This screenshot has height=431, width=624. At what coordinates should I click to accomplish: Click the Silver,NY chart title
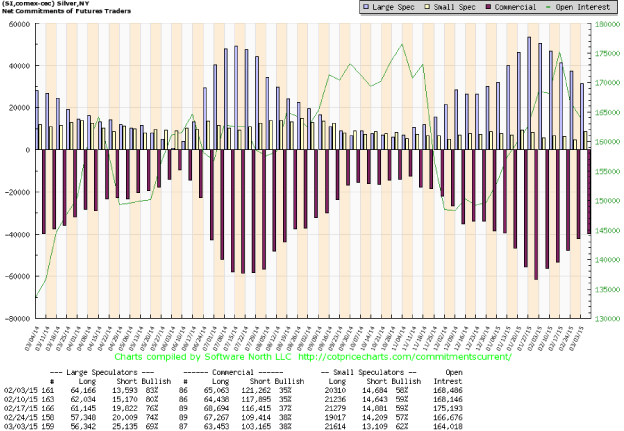coord(43,4)
